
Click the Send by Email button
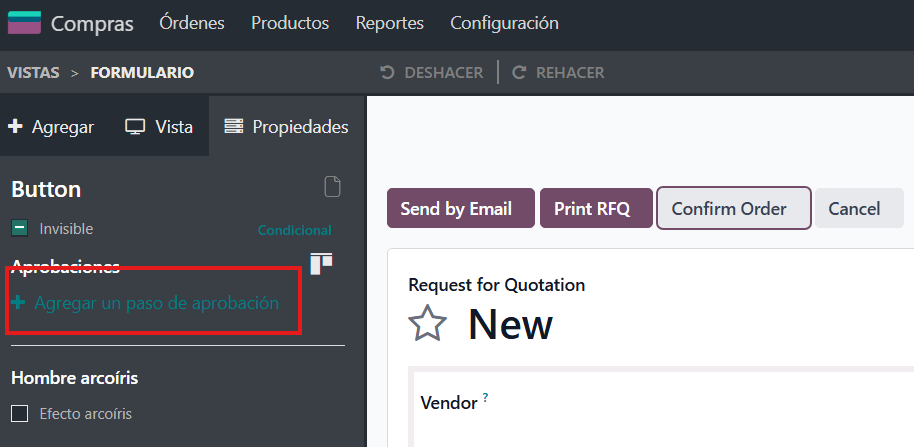456,209
